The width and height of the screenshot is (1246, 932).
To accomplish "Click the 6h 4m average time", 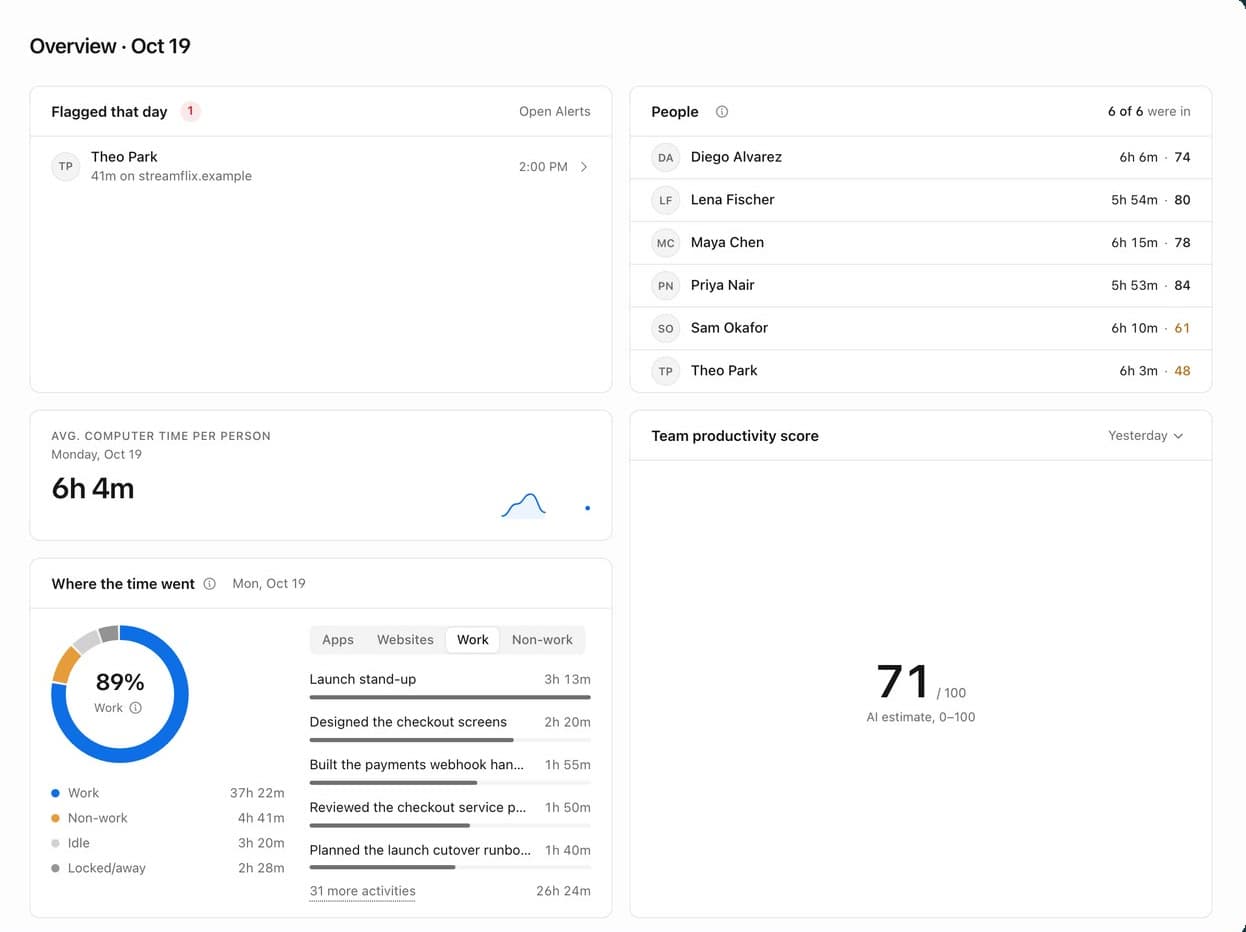I will point(93,489).
